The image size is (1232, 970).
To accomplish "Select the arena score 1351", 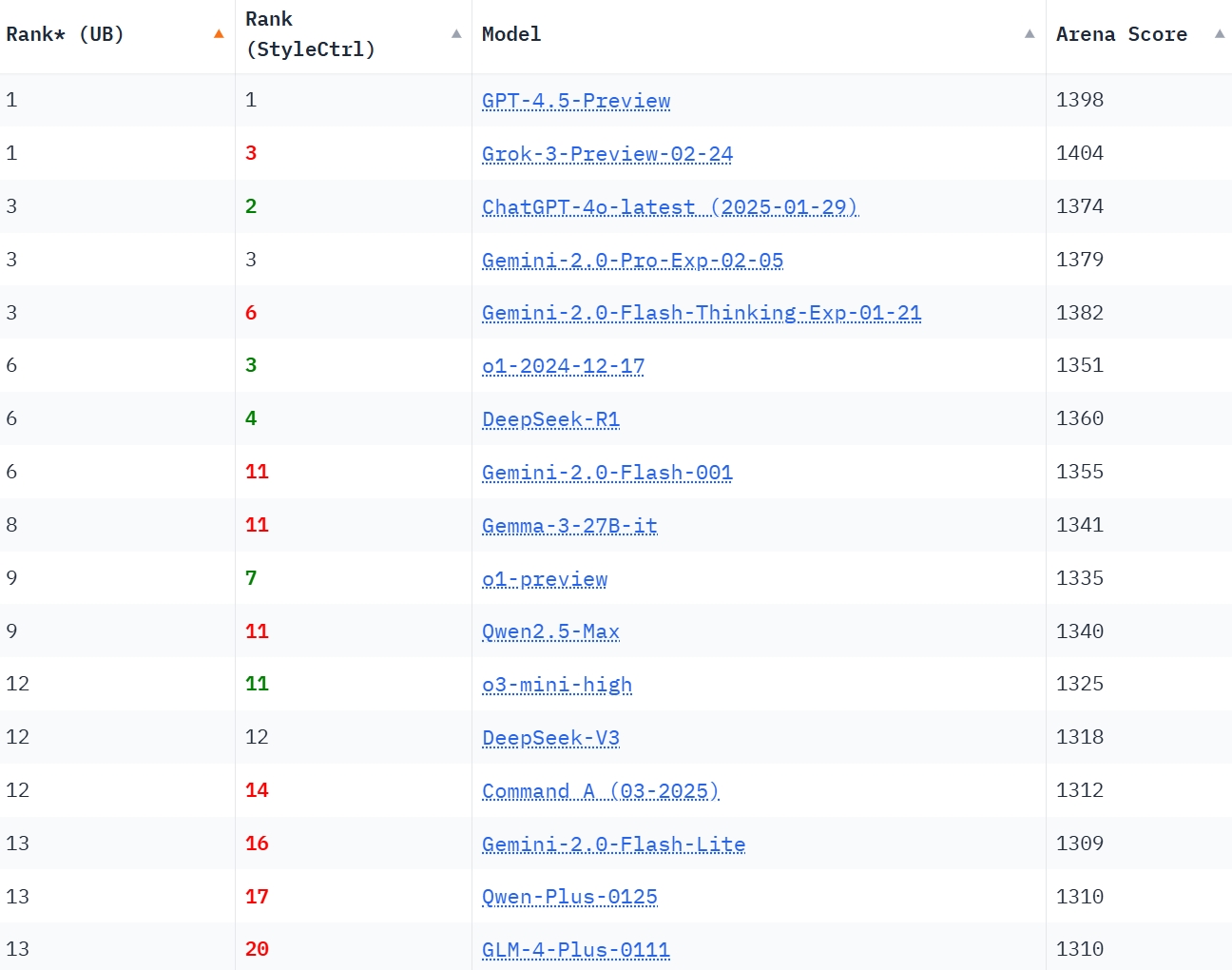I will [x=1080, y=365].
